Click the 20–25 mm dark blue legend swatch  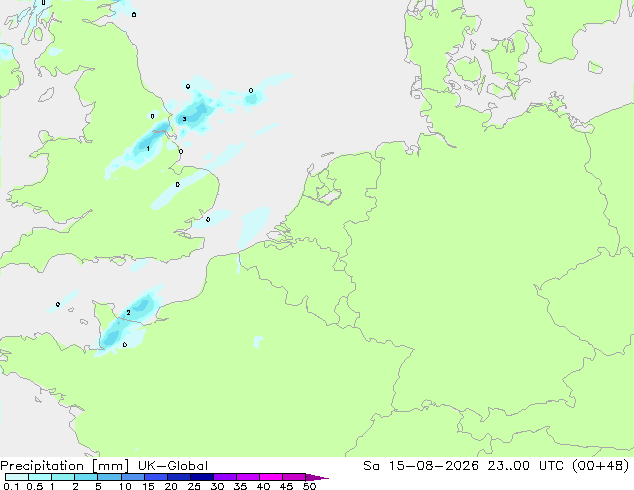pos(179,477)
